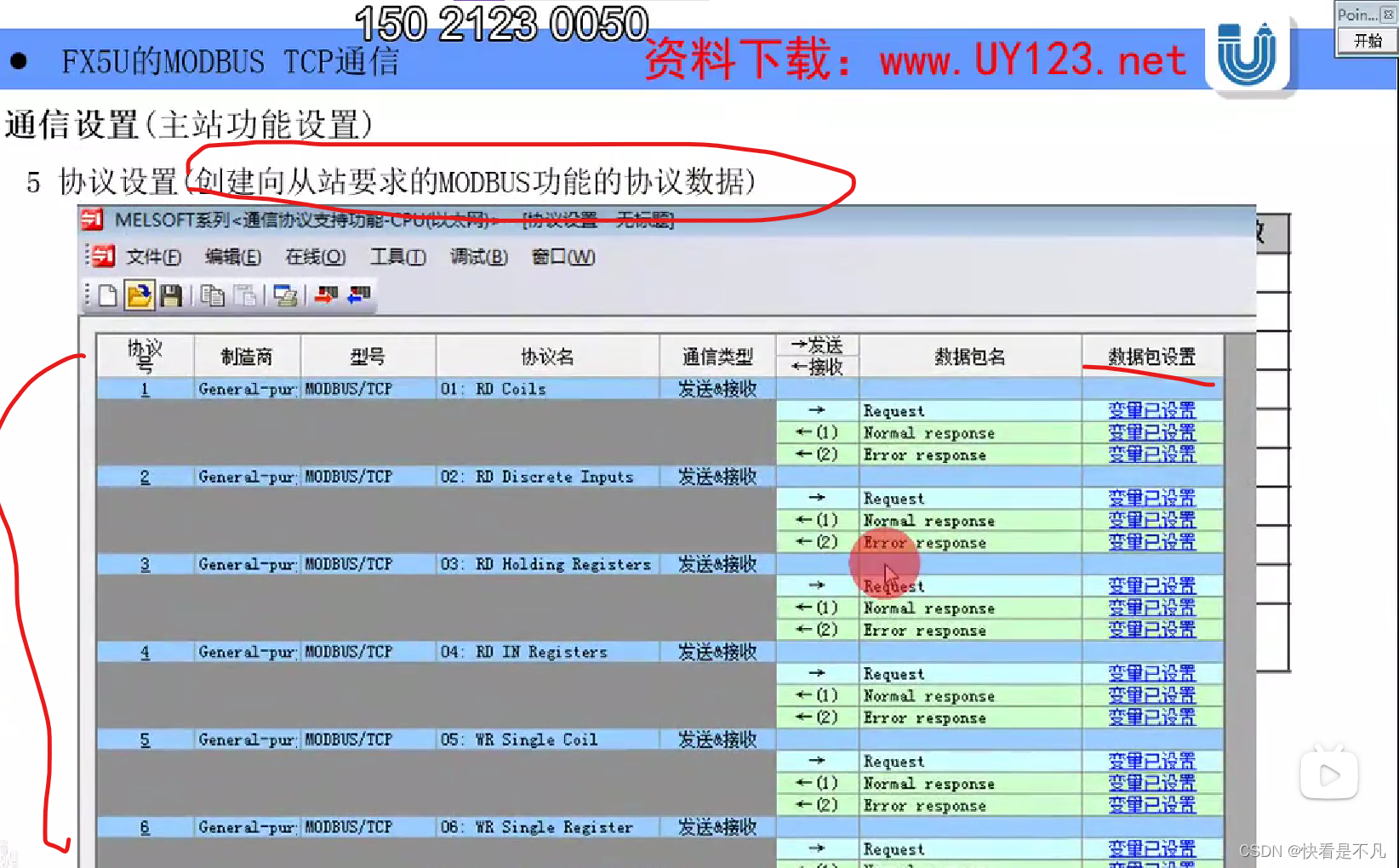Open the 文件(F) menu
1399x868 pixels.
pyautogui.click(x=154, y=257)
